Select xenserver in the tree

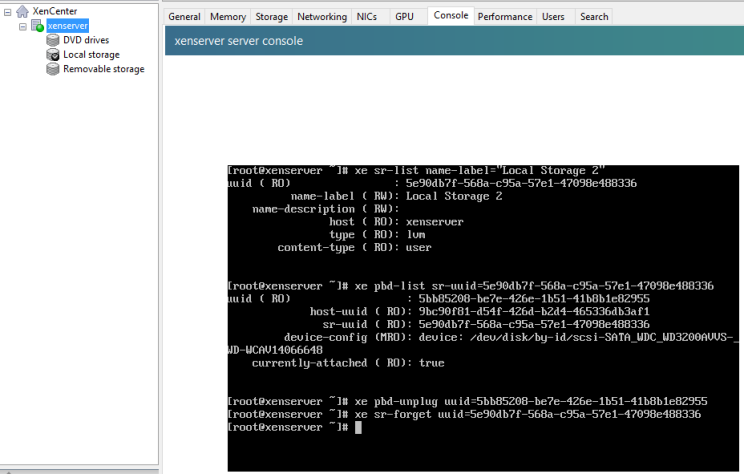pyautogui.click(x=67, y=26)
